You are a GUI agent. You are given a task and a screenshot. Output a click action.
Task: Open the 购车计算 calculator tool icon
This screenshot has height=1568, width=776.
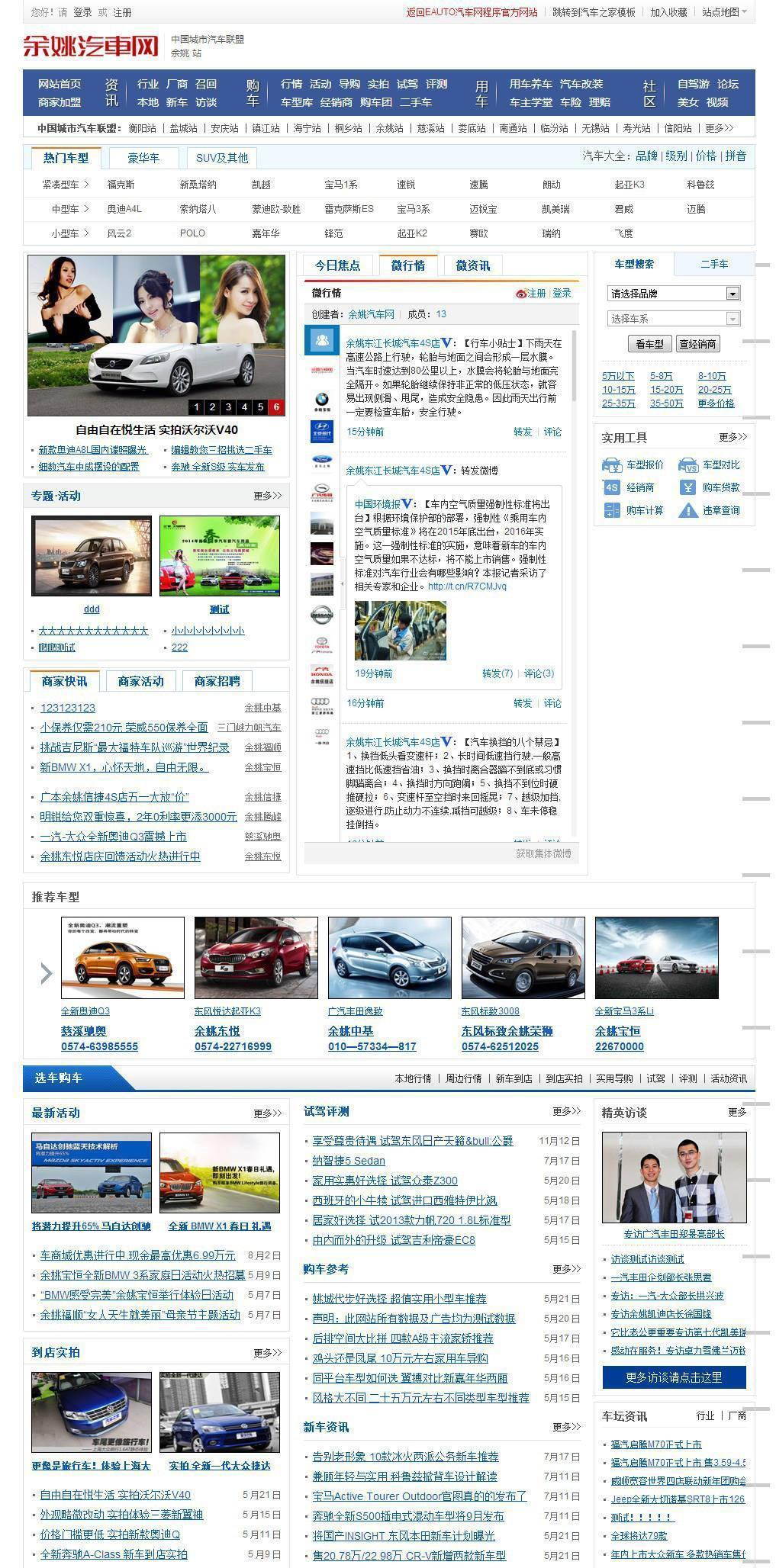611,510
